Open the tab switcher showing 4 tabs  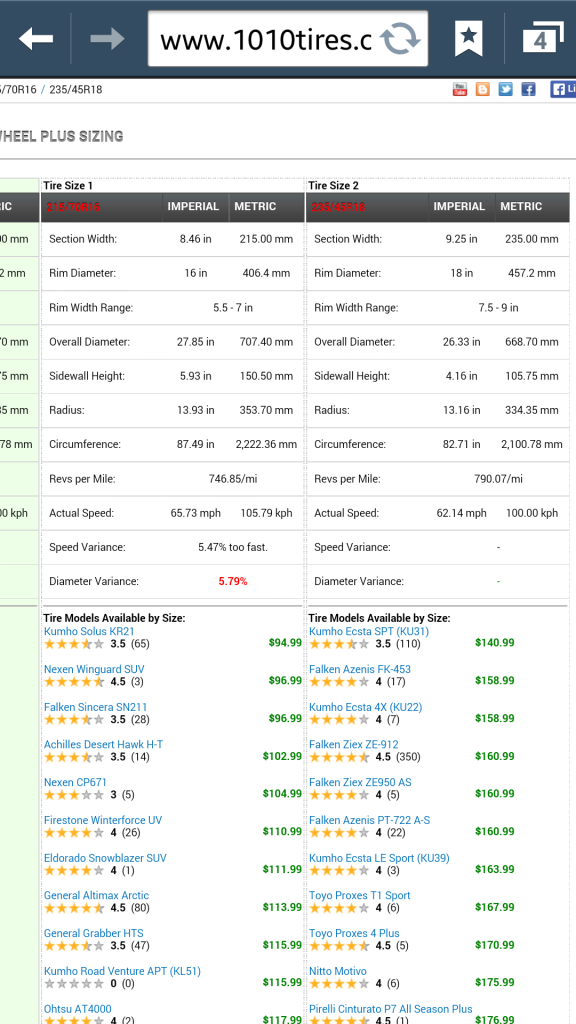click(542, 39)
